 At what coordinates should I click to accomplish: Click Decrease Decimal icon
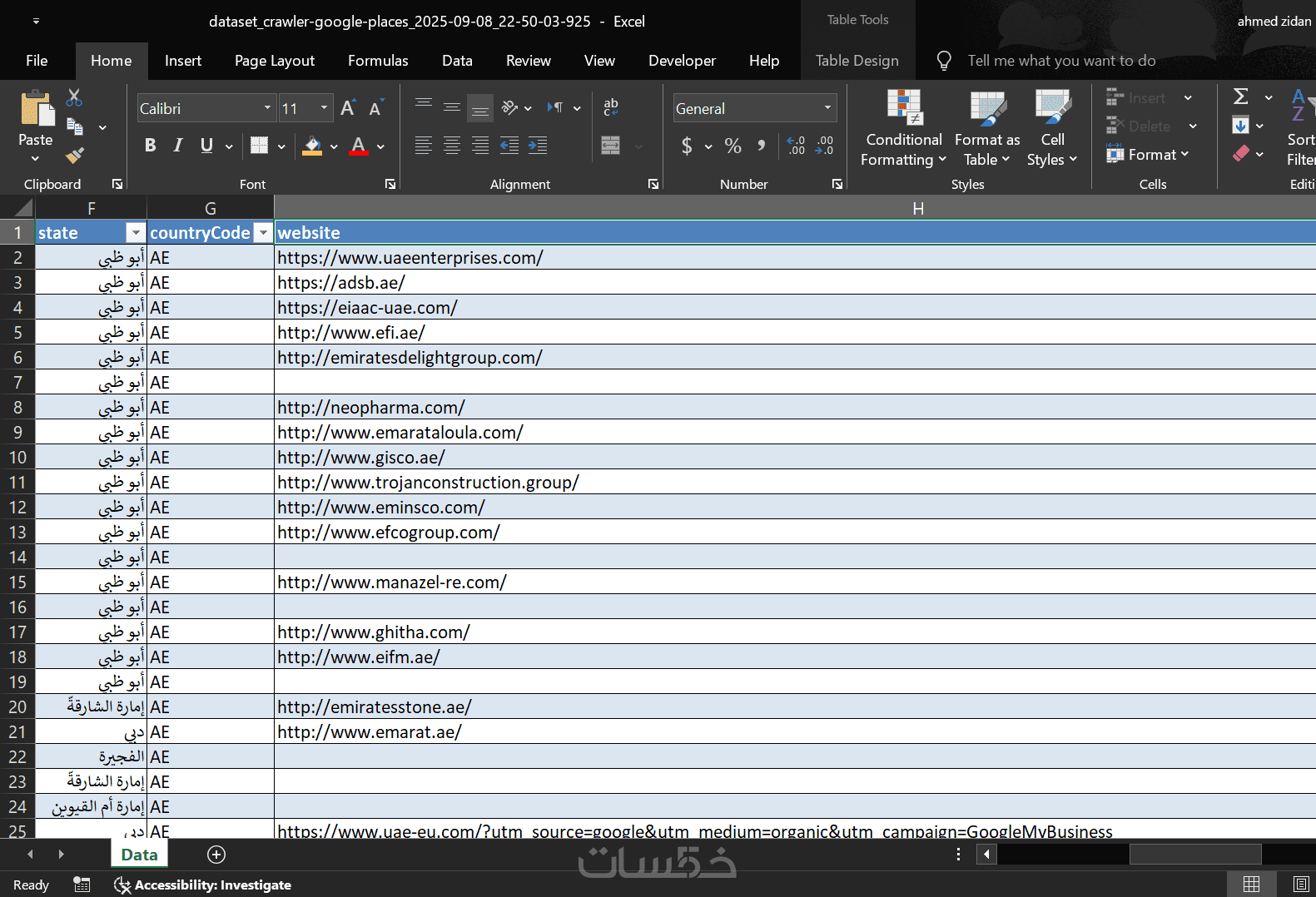(x=825, y=146)
